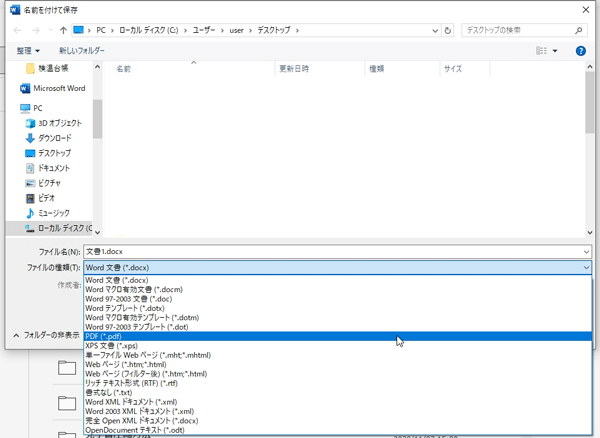Select Web ページ (*.htm;*.html) option
Screen dimensions: 600x438
coord(338,365)
